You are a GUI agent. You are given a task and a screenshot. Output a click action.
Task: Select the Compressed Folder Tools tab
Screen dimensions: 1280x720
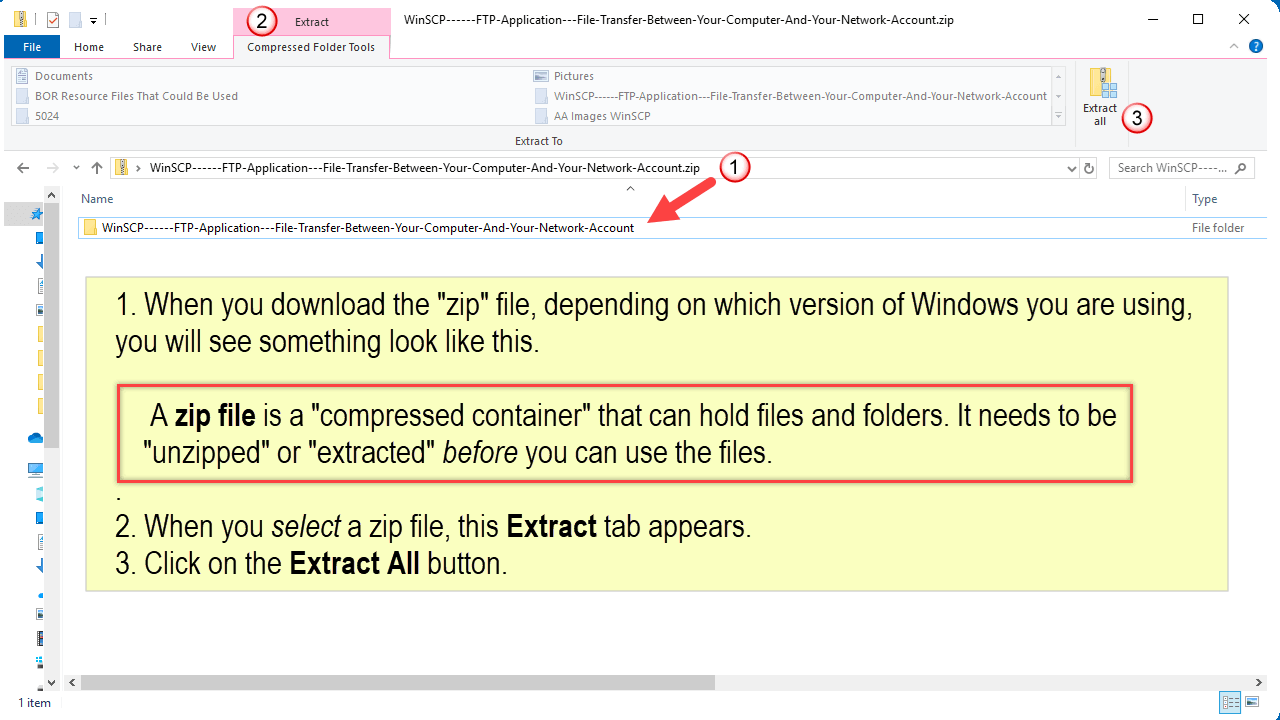coord(311,47)
